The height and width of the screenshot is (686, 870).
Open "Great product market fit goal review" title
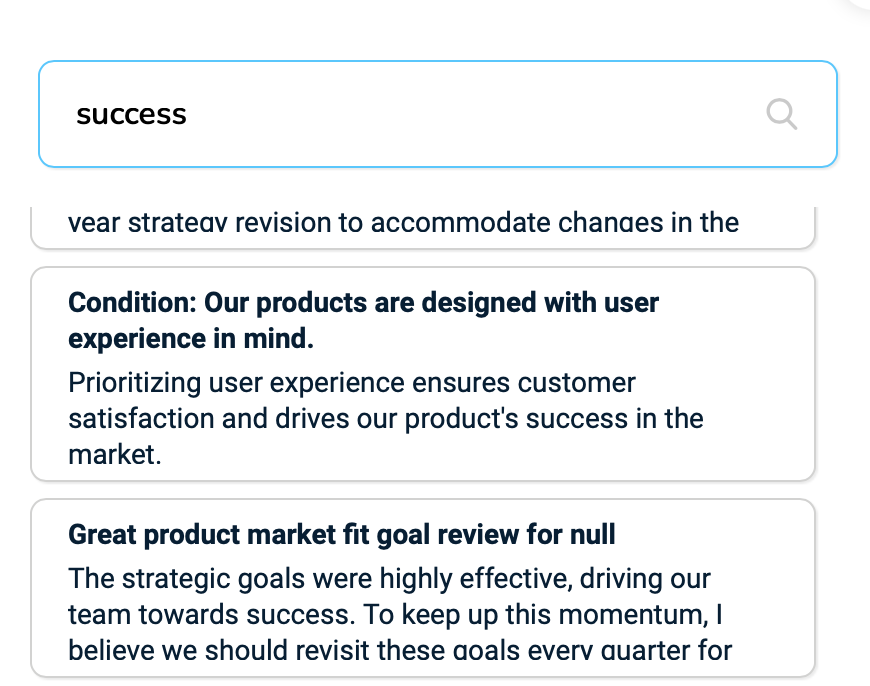coord(341,535)
